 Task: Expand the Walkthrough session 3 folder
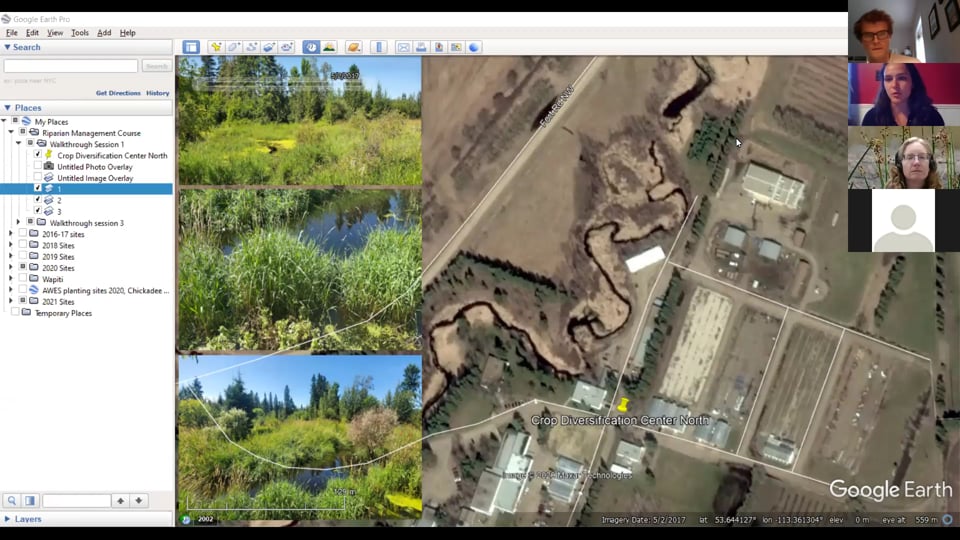[x=18, y=222]
